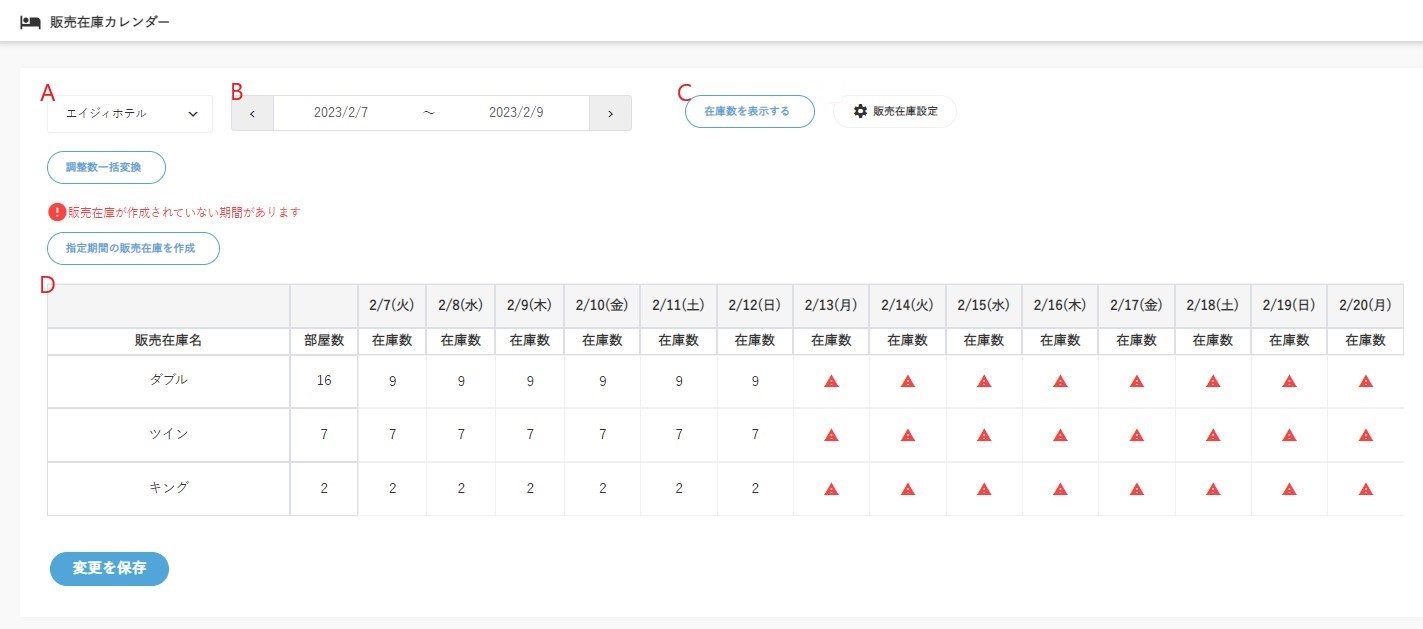Screen dimensions: 1423x629
Task: Click warning triangle for キング on 2/20(月)
Action: coord(1366,489)
